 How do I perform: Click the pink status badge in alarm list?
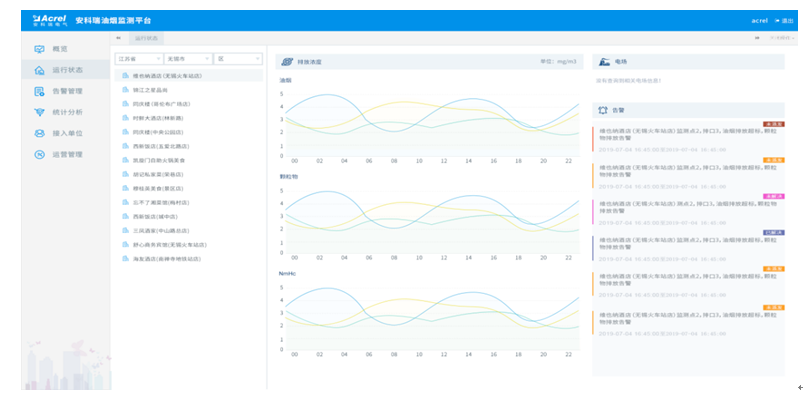[x=773, y=196]
